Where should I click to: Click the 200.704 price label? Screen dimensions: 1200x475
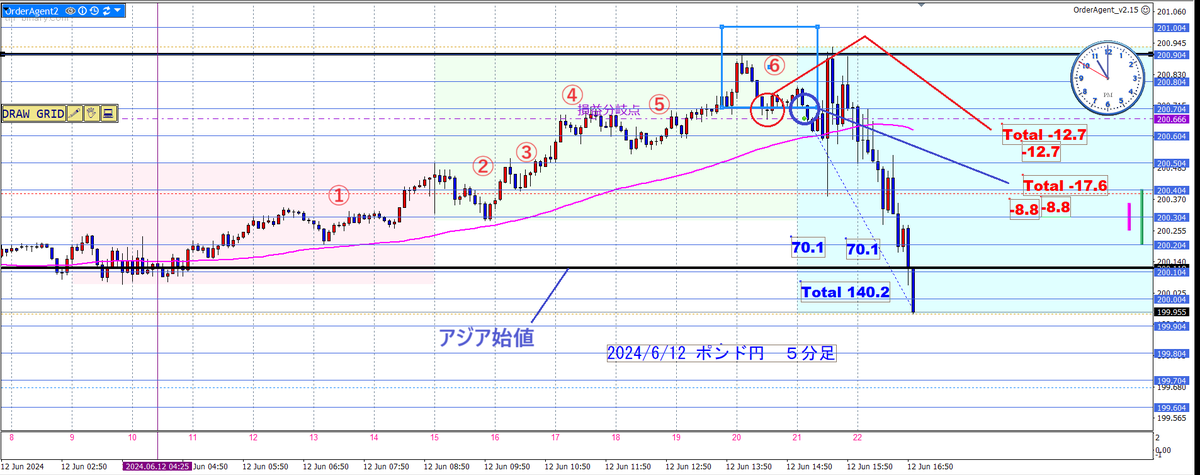1171,110
